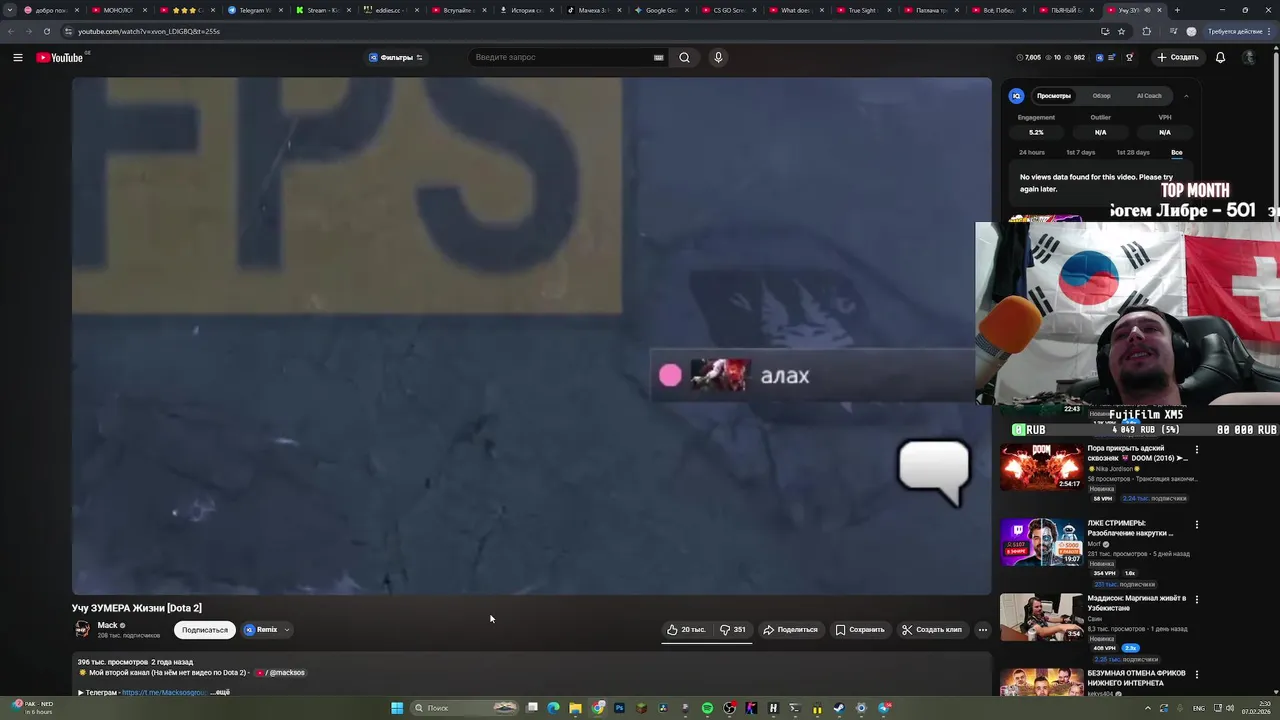Open the three-dot more actions menu under video

(983, 630)
